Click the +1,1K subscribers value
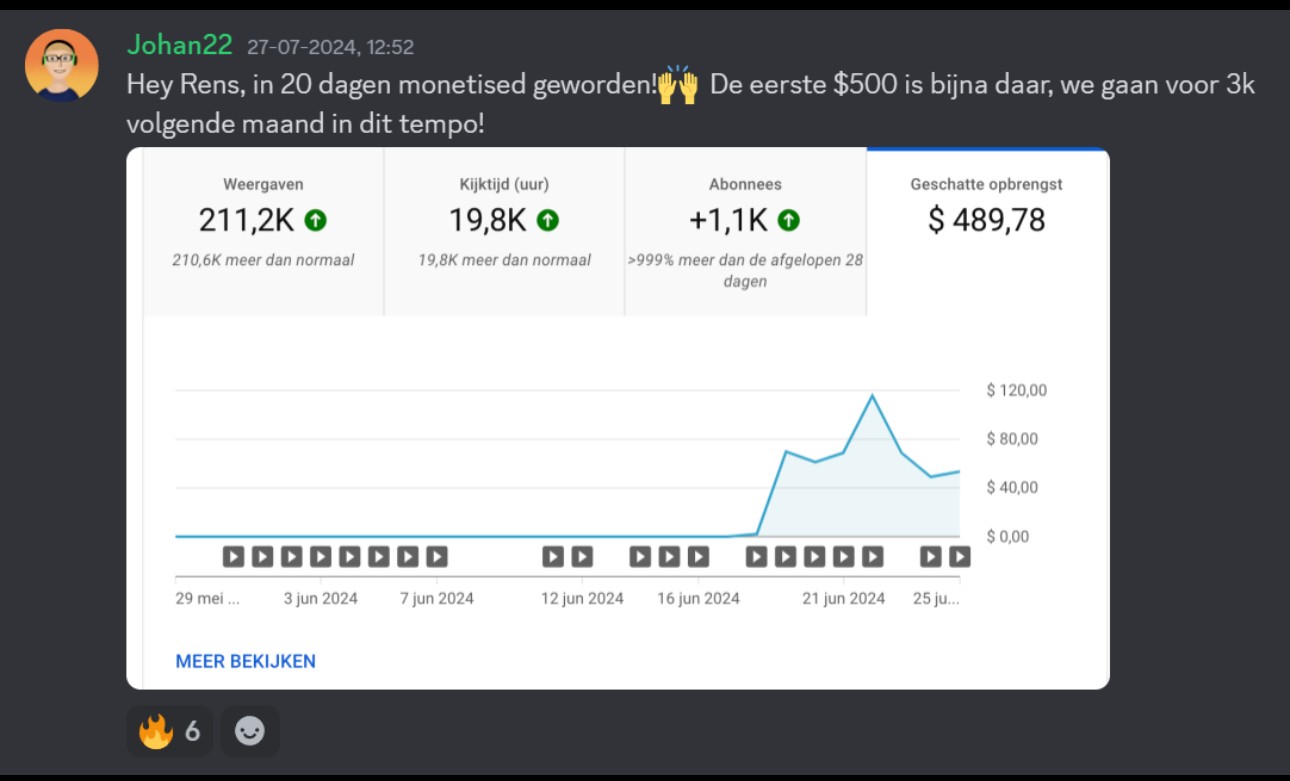 (x=729, y=220)
